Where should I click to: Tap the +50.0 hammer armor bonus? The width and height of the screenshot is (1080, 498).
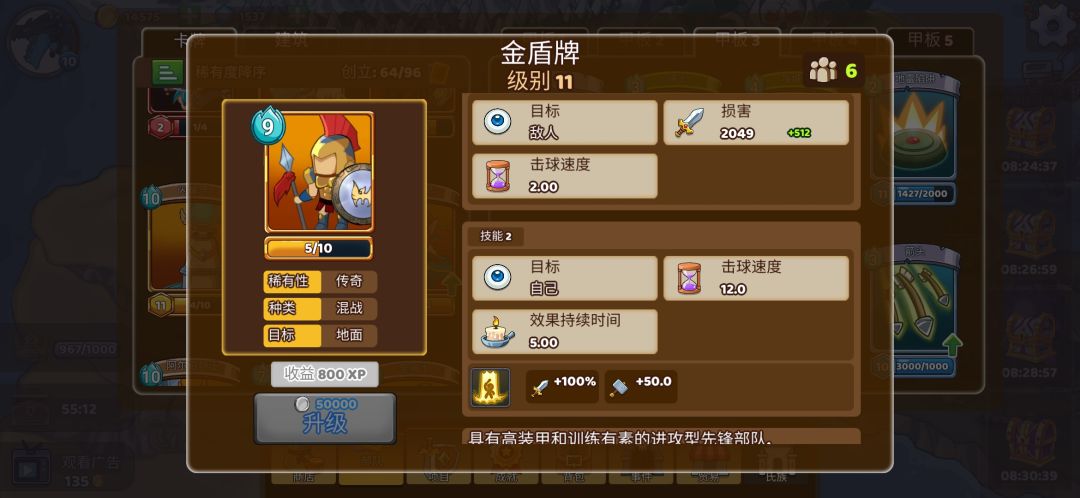641,387
